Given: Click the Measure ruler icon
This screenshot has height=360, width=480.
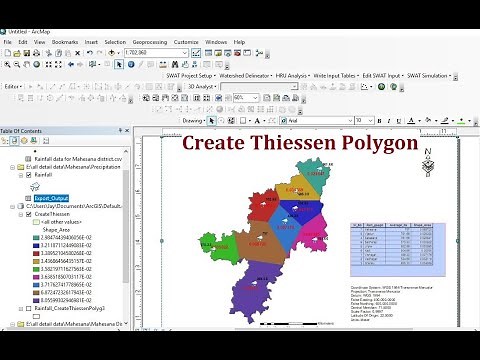Looking at the screenshot, I should pyautogui.click(x=163, y=64).
